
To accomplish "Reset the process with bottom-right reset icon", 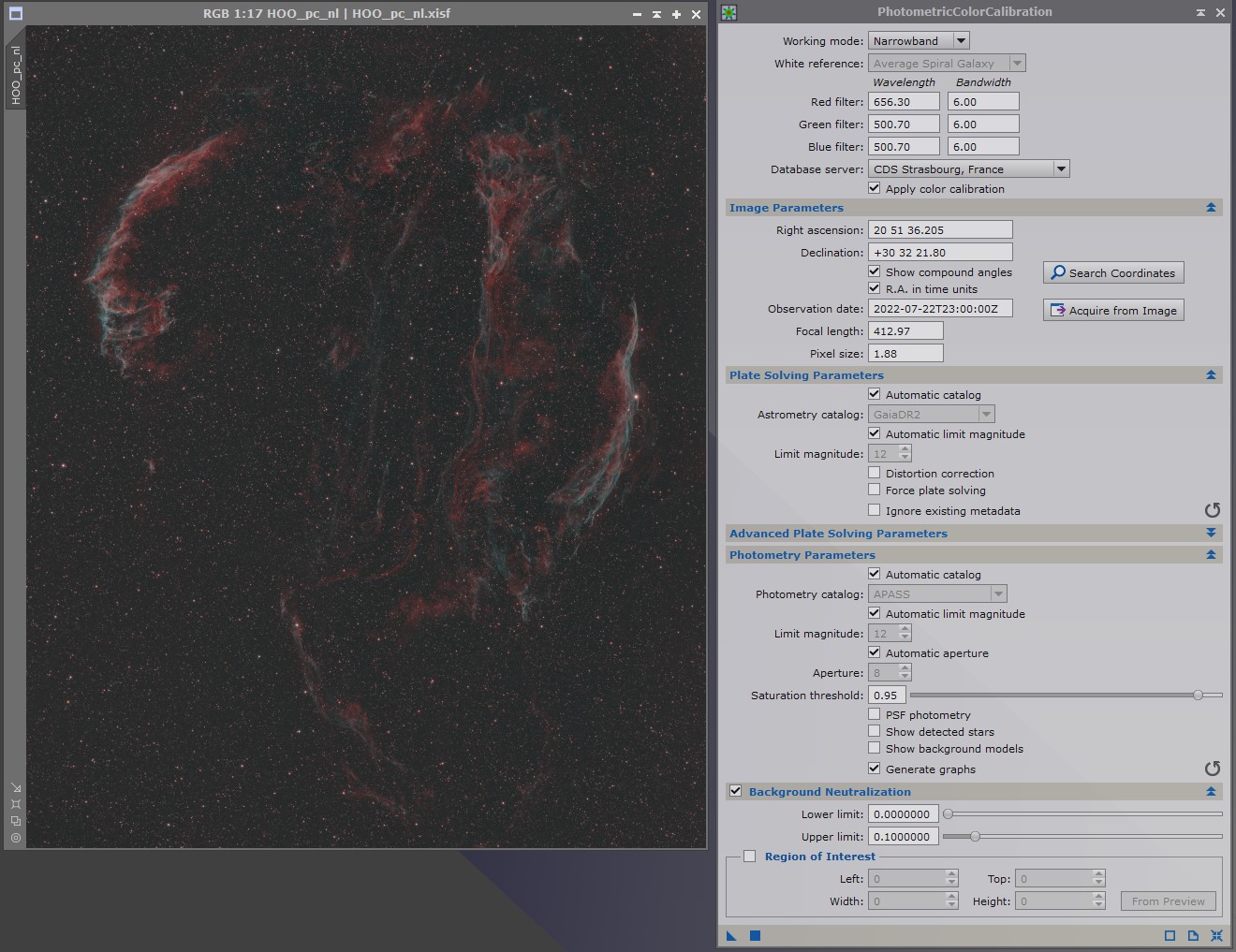I will 1216,935.
